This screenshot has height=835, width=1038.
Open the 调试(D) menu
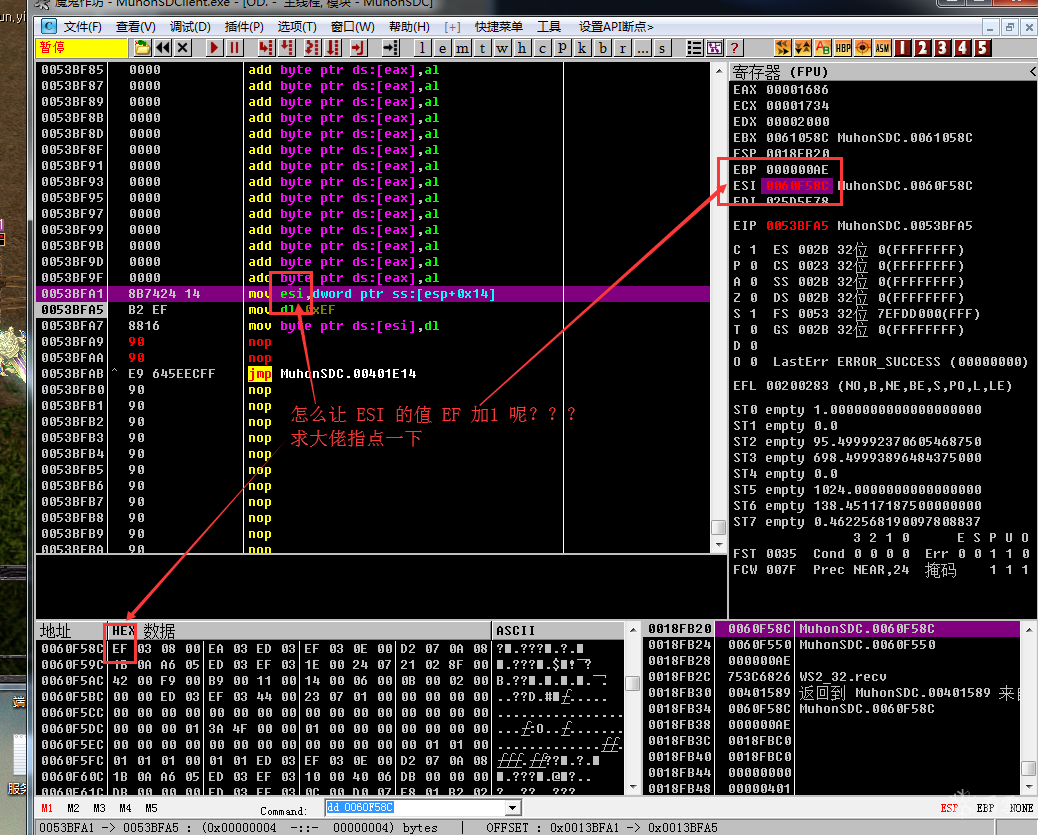click(190, 26)
